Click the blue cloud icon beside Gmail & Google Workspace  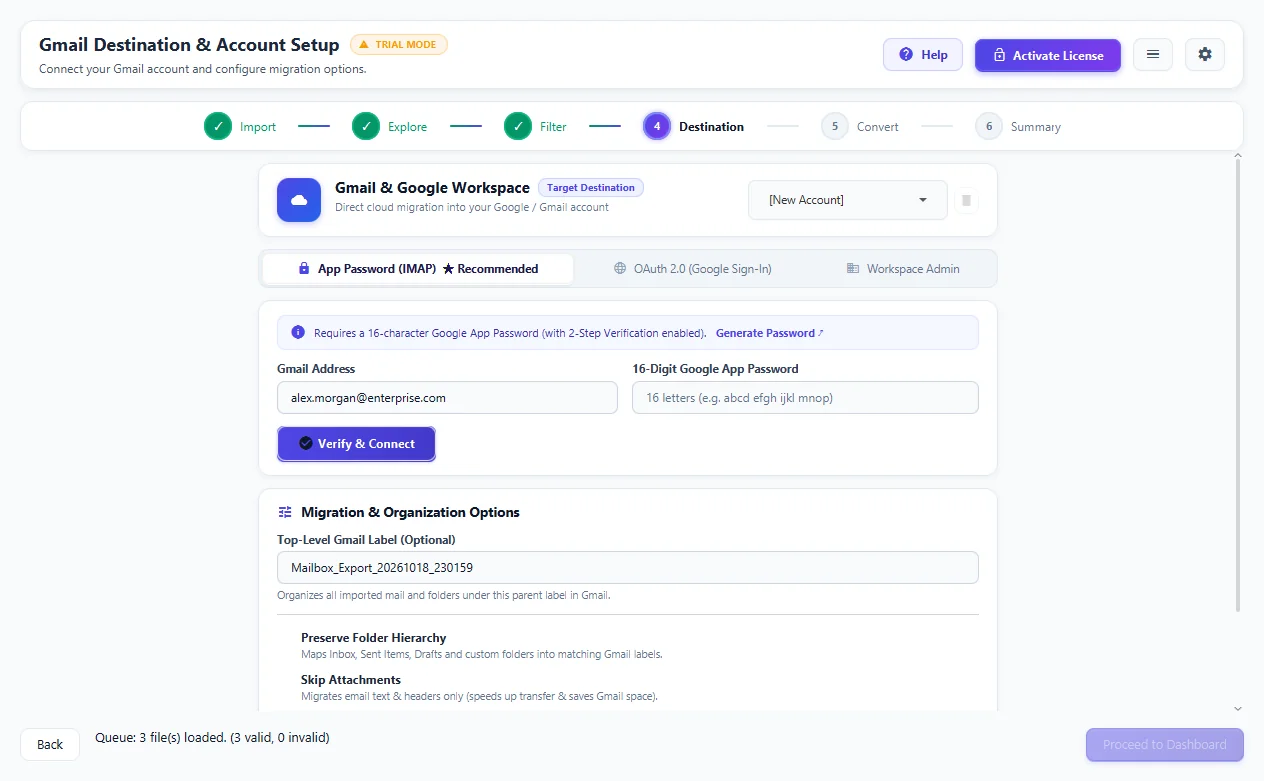point(299,200)
